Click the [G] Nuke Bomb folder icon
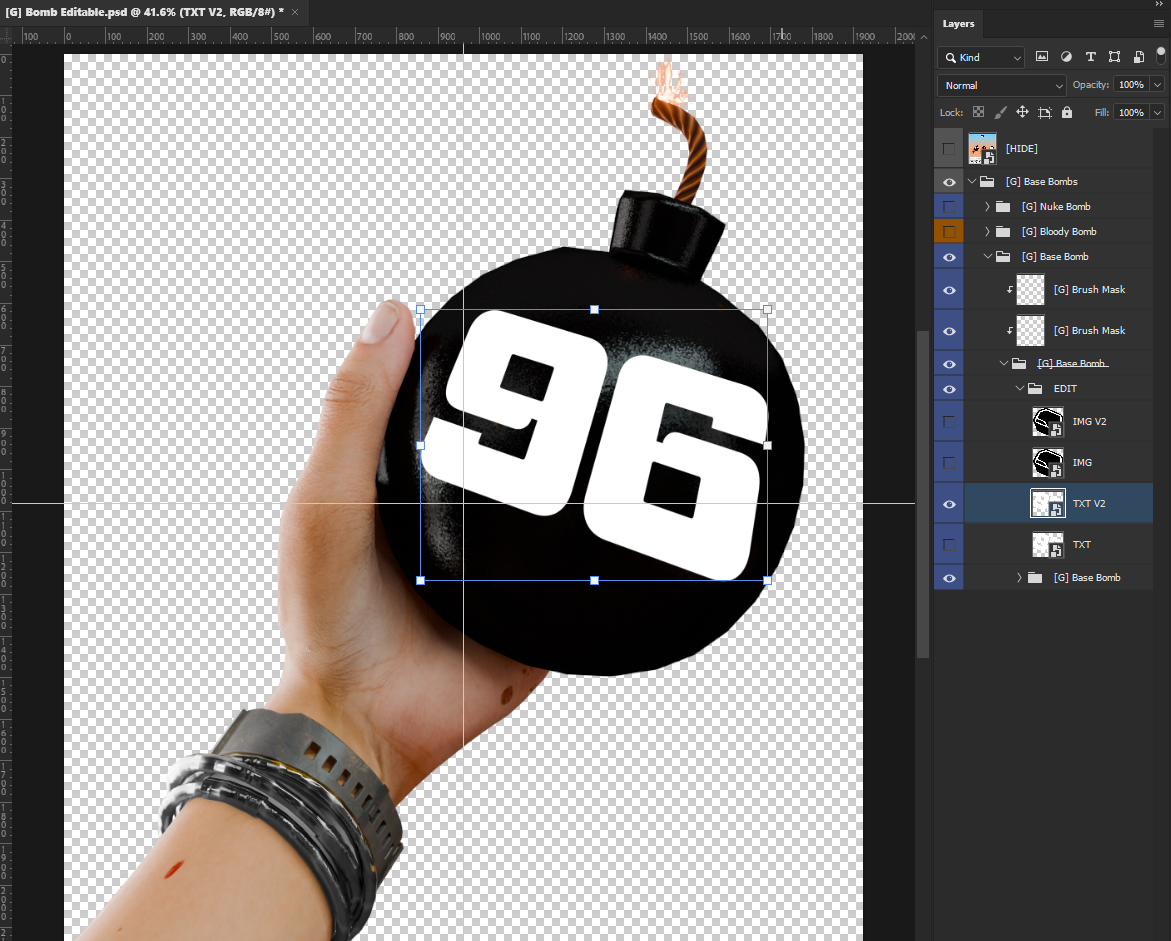The width and height of the screenshot is (1171, 941). pos(1003,206)
